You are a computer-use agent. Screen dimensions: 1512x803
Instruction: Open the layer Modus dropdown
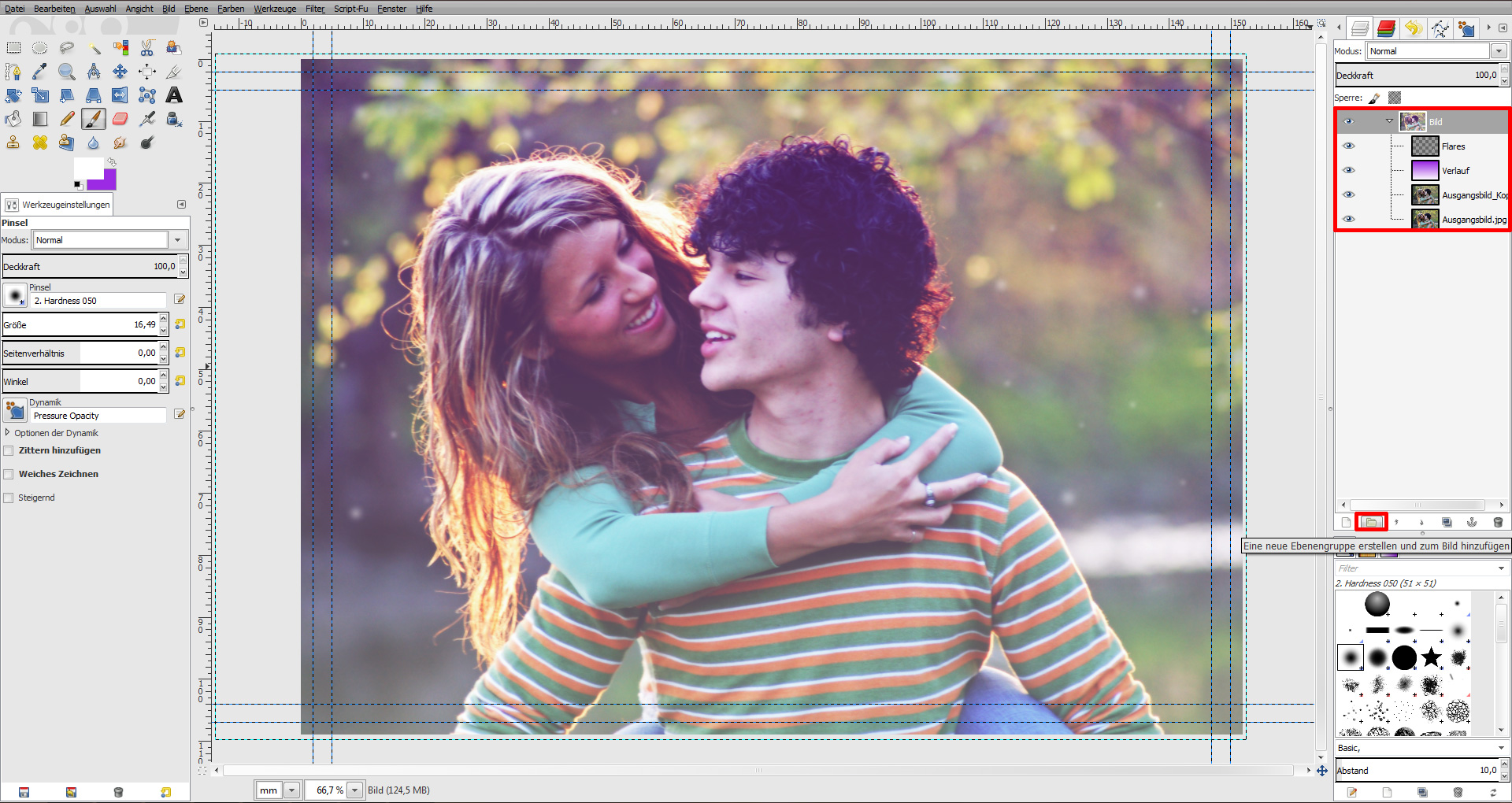[1497, 51]
